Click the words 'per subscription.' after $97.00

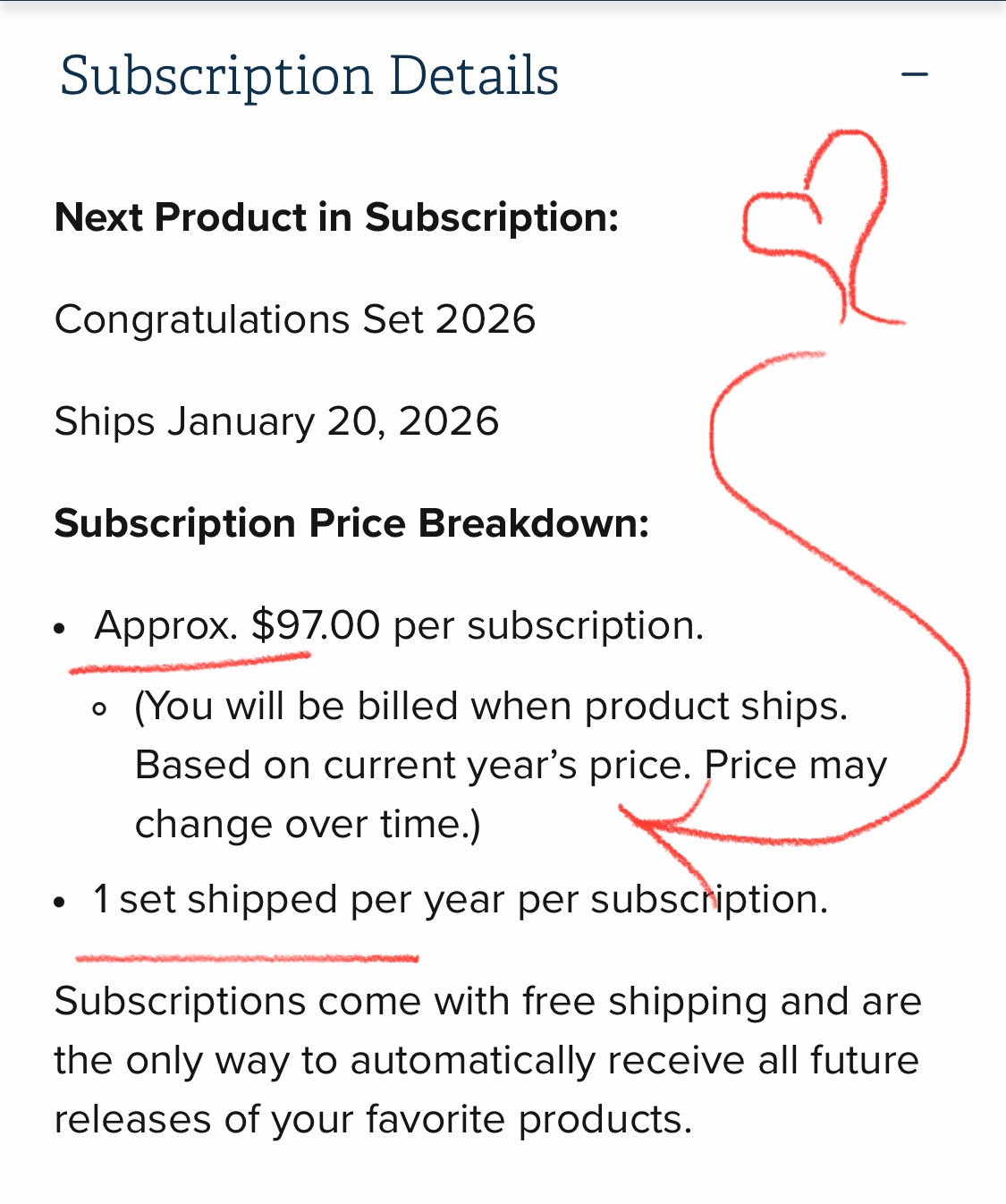[548, 625]
